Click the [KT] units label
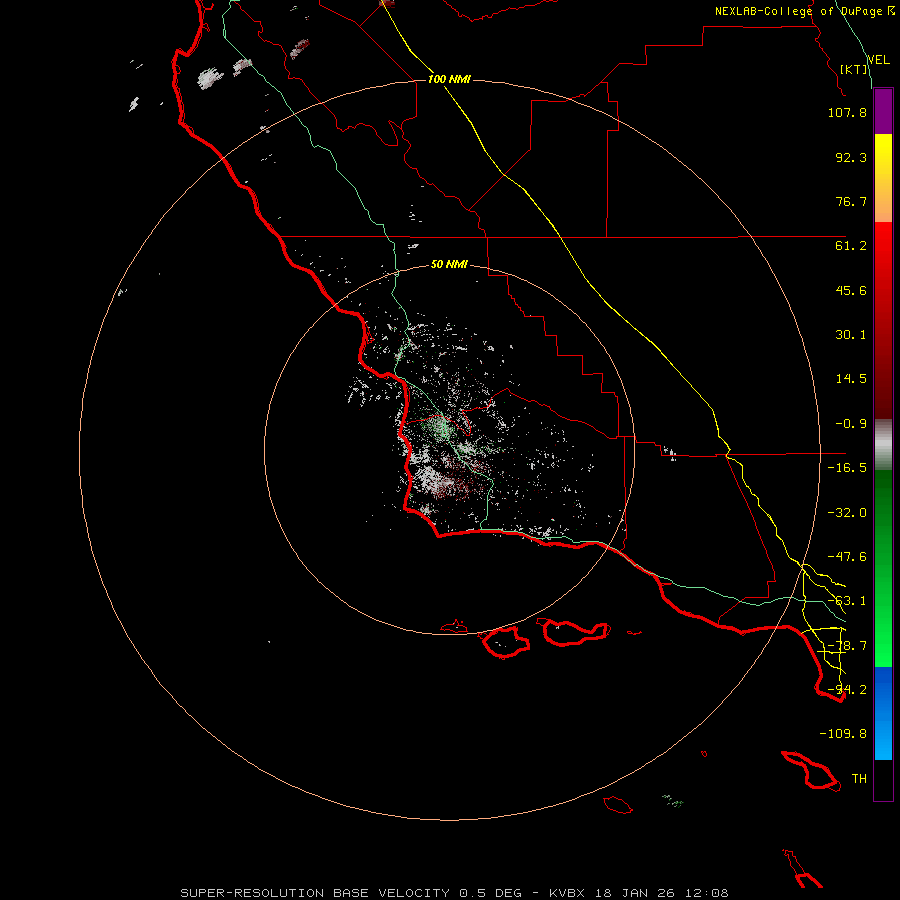 pos(854,69)
